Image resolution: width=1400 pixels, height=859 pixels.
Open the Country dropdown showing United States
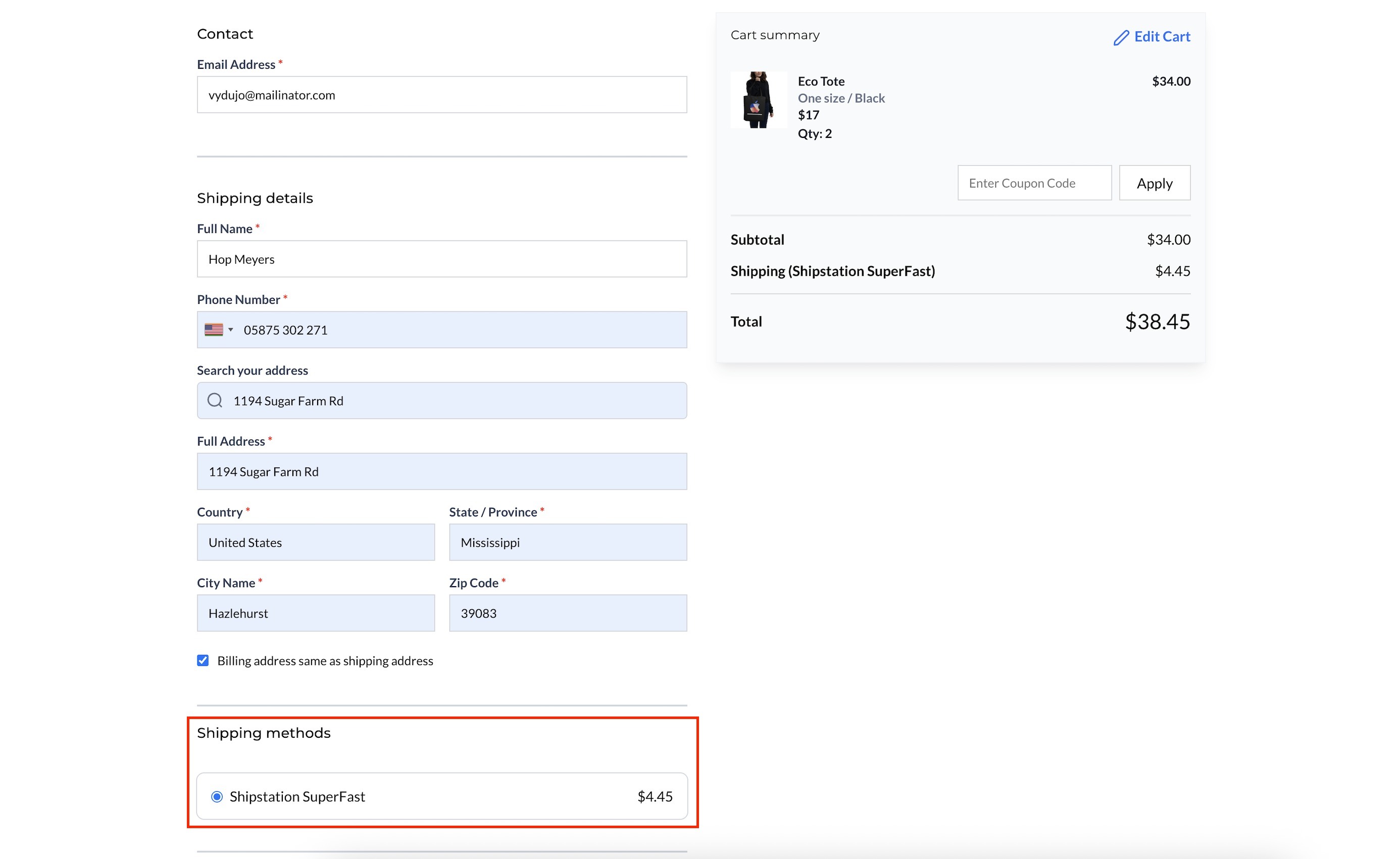[315, 542]
